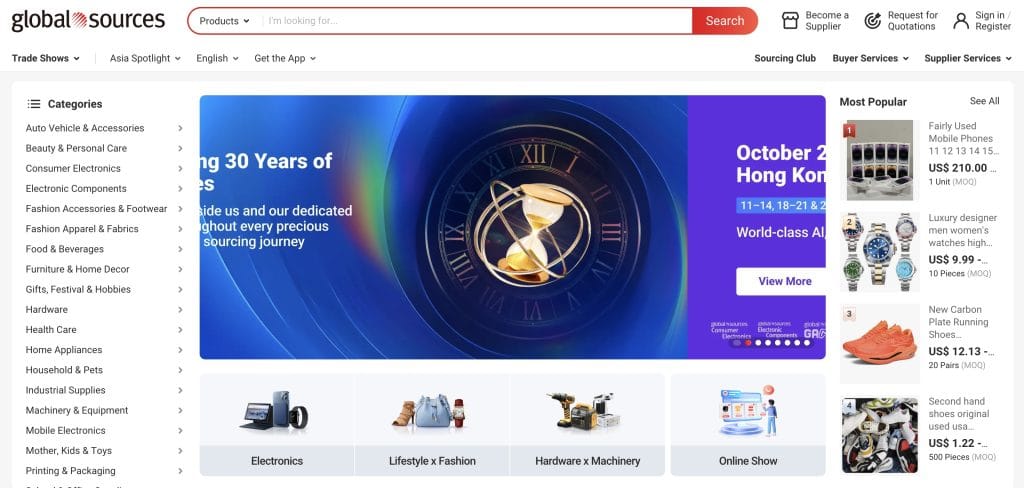Select the Consumer Electronics category
Image resolution: width=1024 pixels, height=488 pixels.
pos(73,168)
